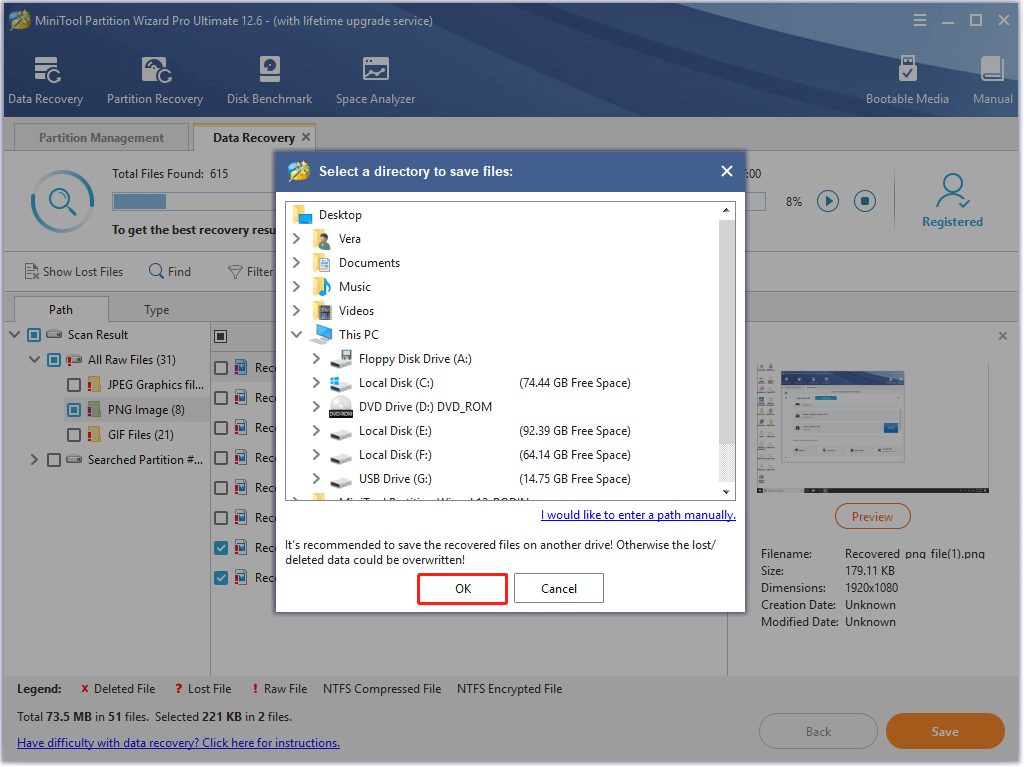Select Local Disk (F:)
The width and height of the screenshot is (1024, 767).
381,455
